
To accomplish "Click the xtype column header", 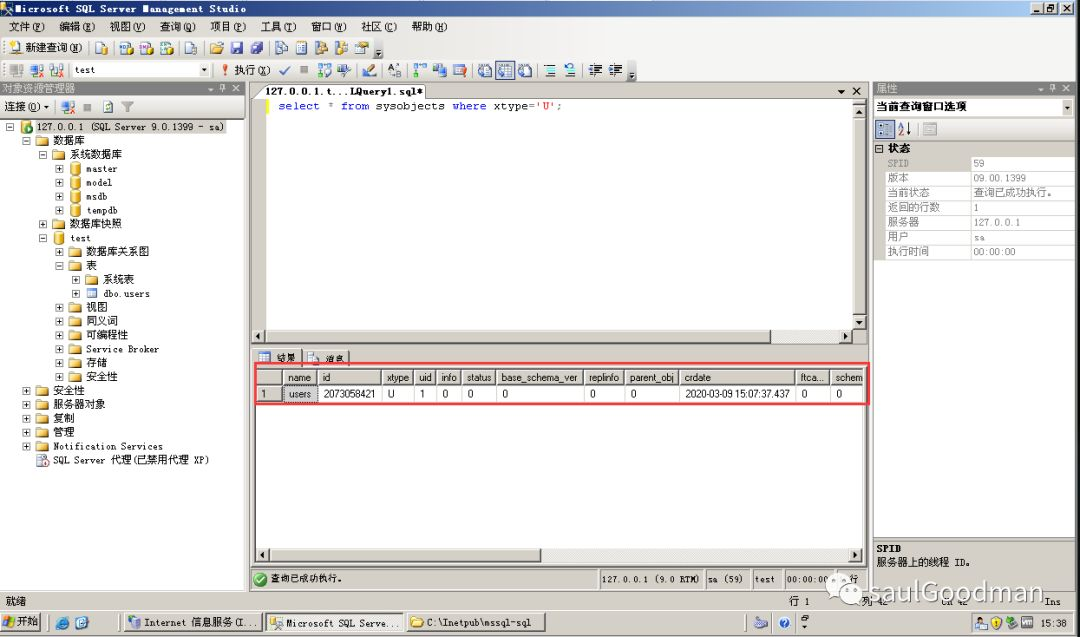I will 397,377.
